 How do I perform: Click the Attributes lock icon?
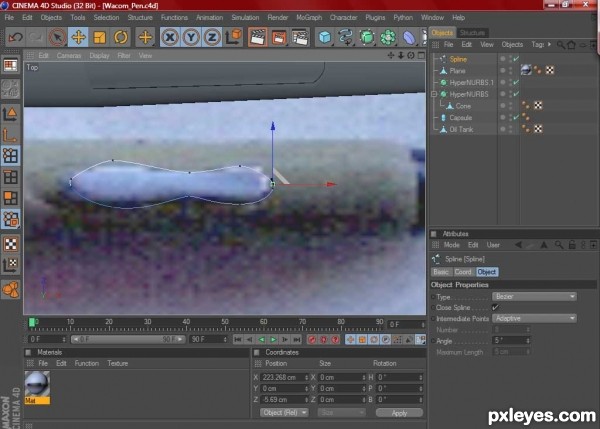click(x=572, y=245)
